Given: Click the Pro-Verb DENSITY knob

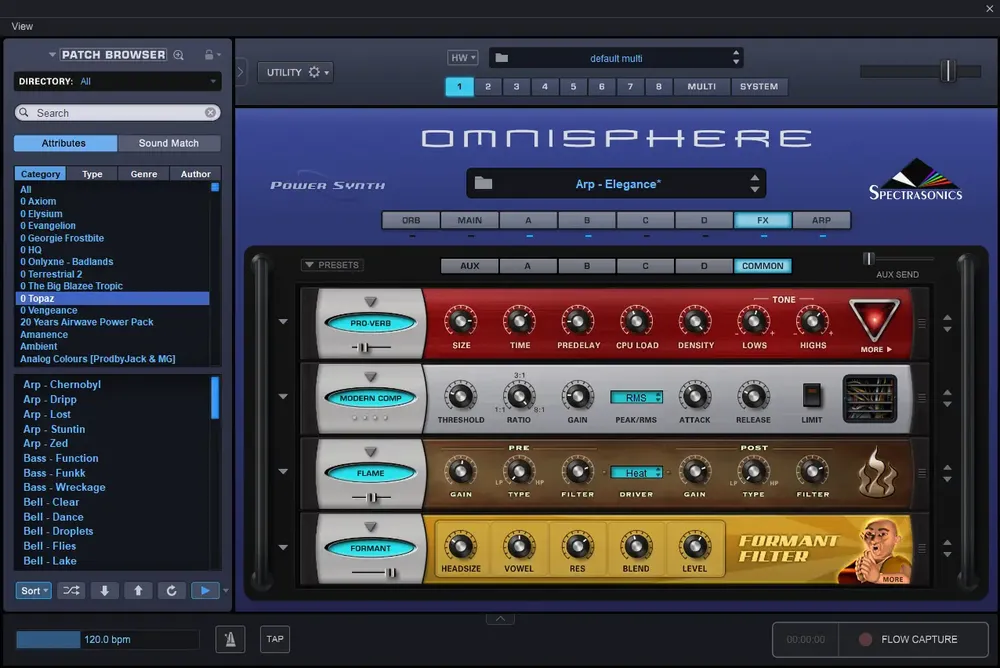Looking at the screenshot, I should (x=695, y=321).
